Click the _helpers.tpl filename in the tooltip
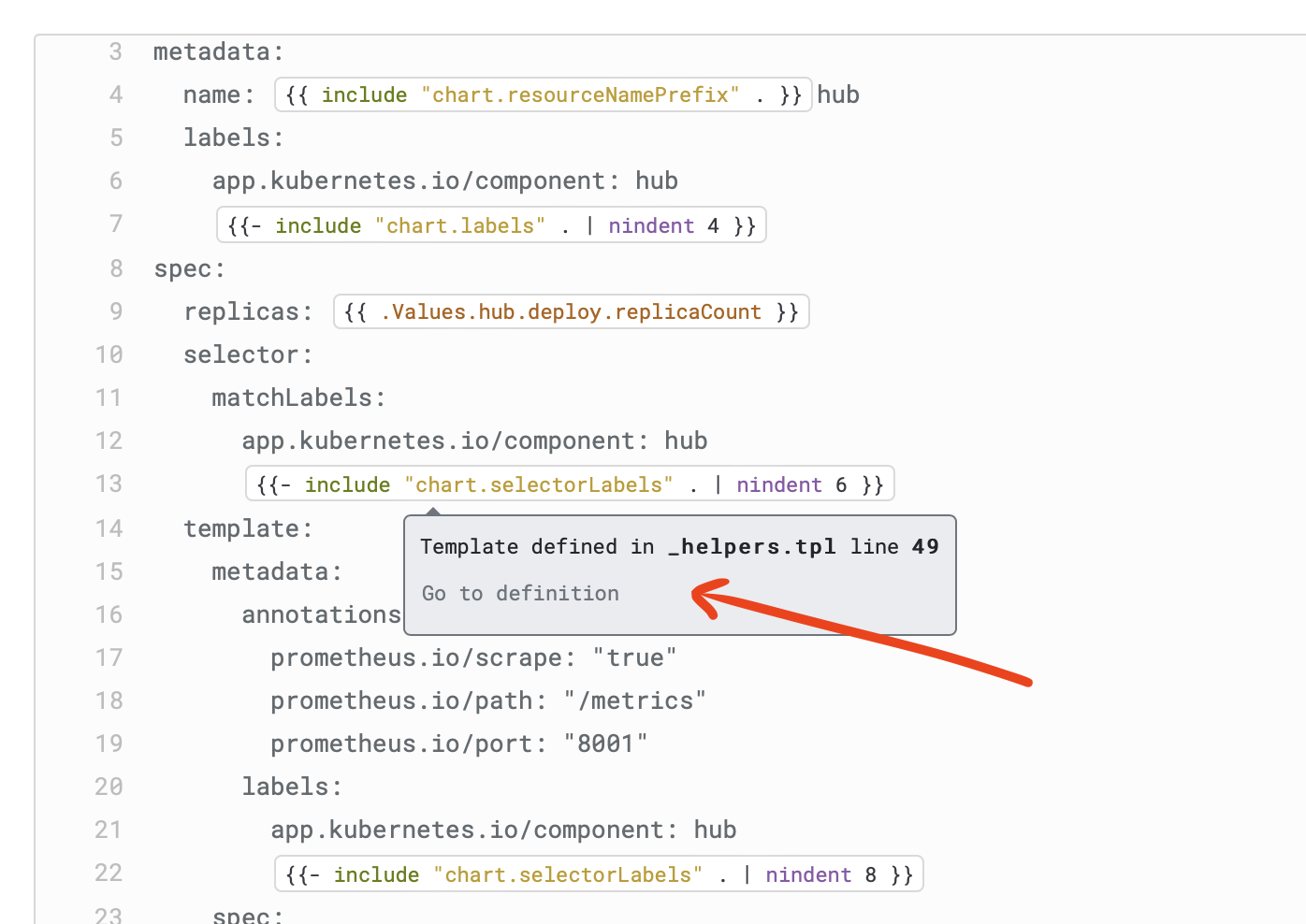Image resolution: width=1306 pixels, height=924 pixels. pyautogui.click(x=753, y=546)
